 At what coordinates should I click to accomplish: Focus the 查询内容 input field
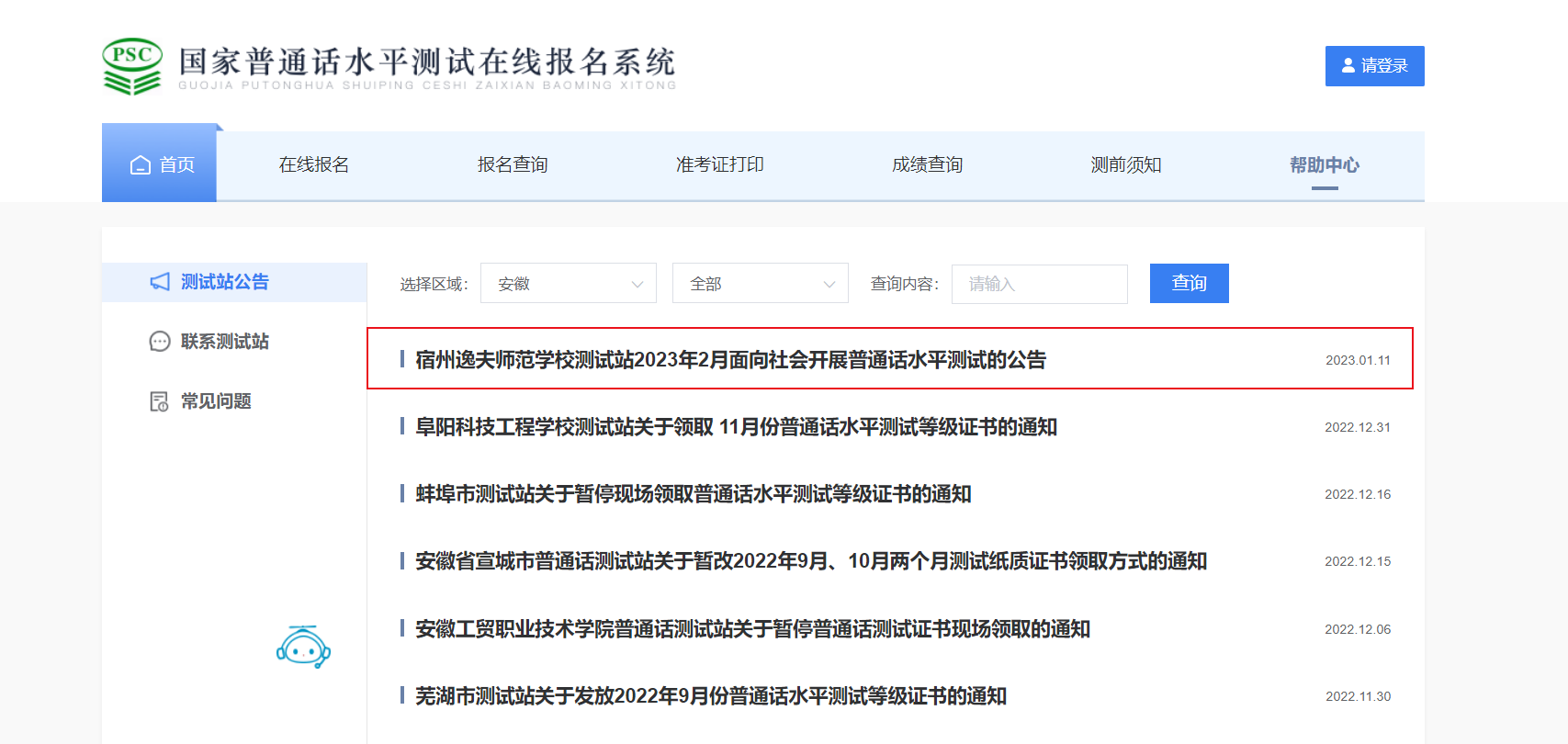point(1040,284)
